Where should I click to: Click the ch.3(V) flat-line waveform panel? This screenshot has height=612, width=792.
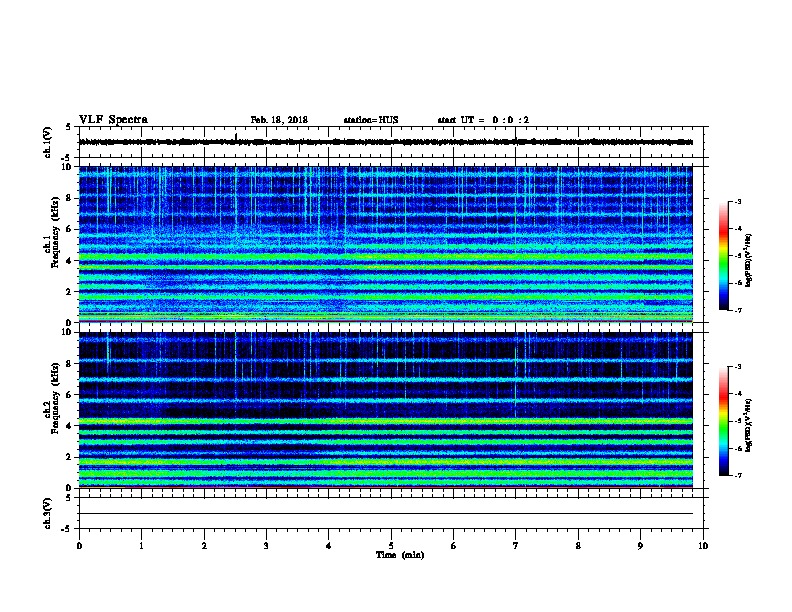pyautogui.click(x=391, y=513)
